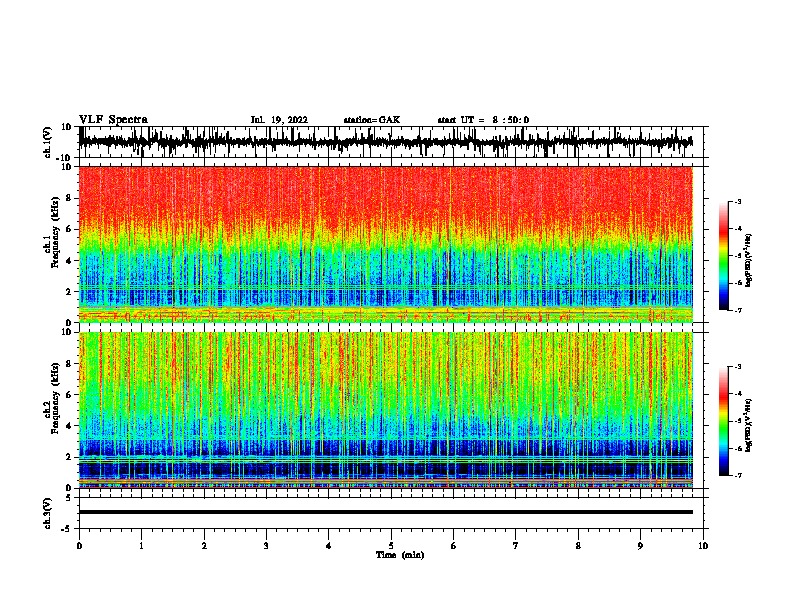This screenshot has width=792, height=612.
Task: Click time axis tick label "2"
Action: point(204,546)
